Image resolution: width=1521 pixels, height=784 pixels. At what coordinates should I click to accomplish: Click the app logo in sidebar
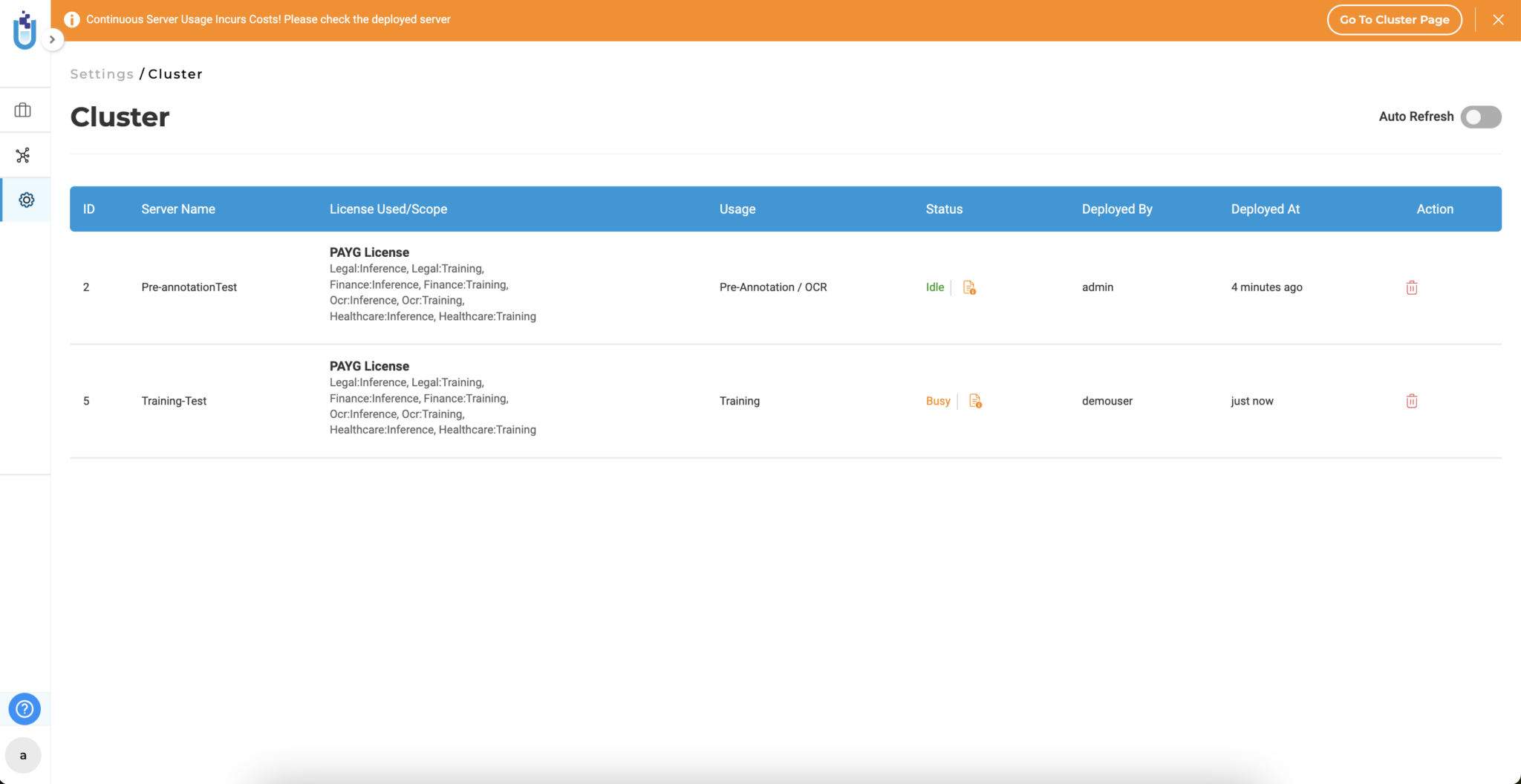(x=25, y=30)
